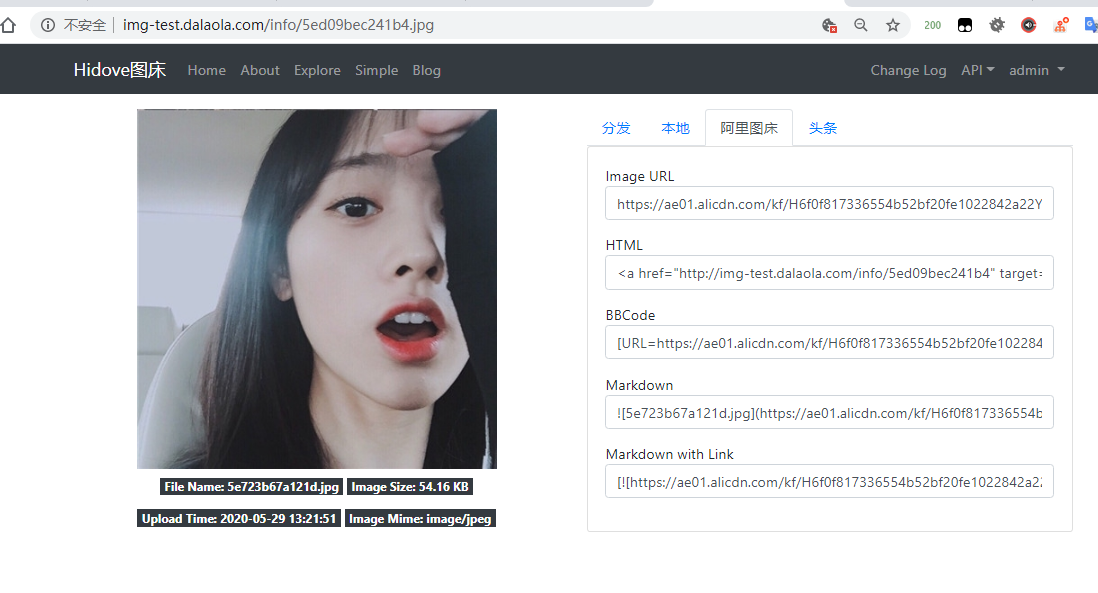Click the green 200 status extension icon
Image resolution: width=1098 pixels, height=593 pixels.
tap(933, 25)
